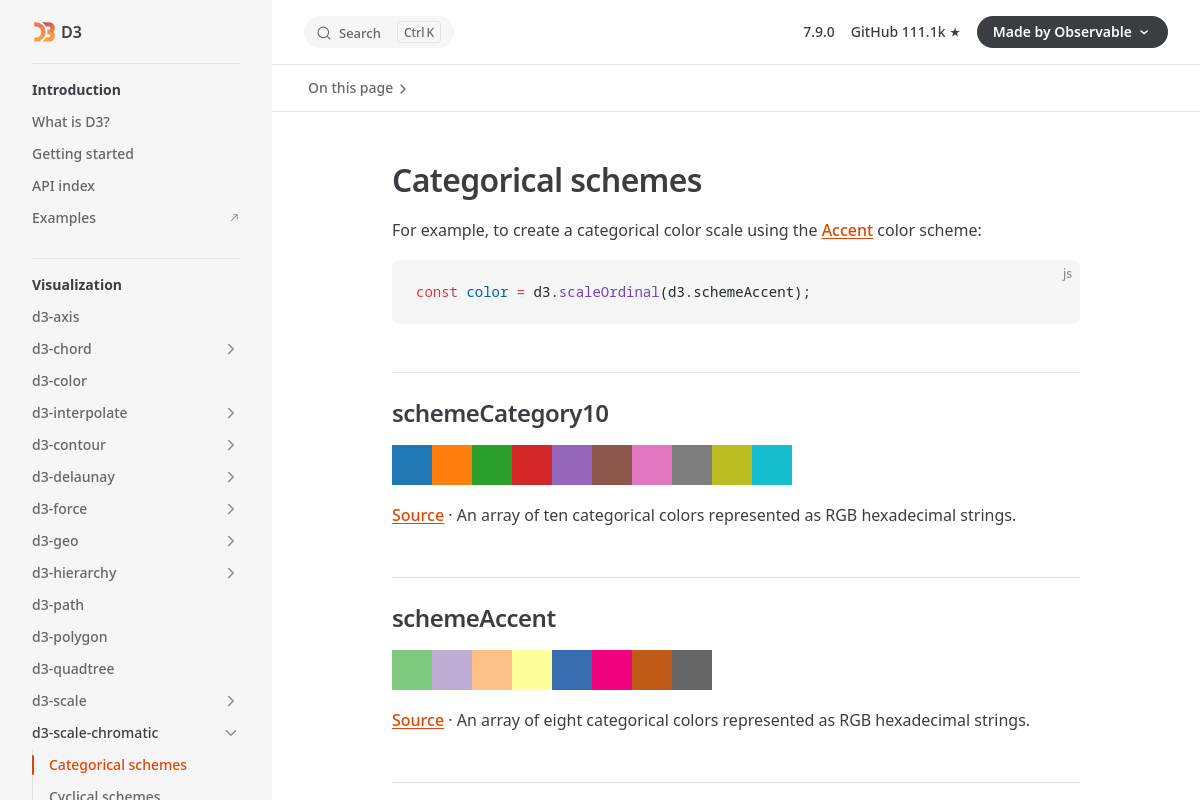Viewport: 1200px width, 800px height.
Task: Click the cyan swatch in schemeCategory10
Action: pos(772,465)
